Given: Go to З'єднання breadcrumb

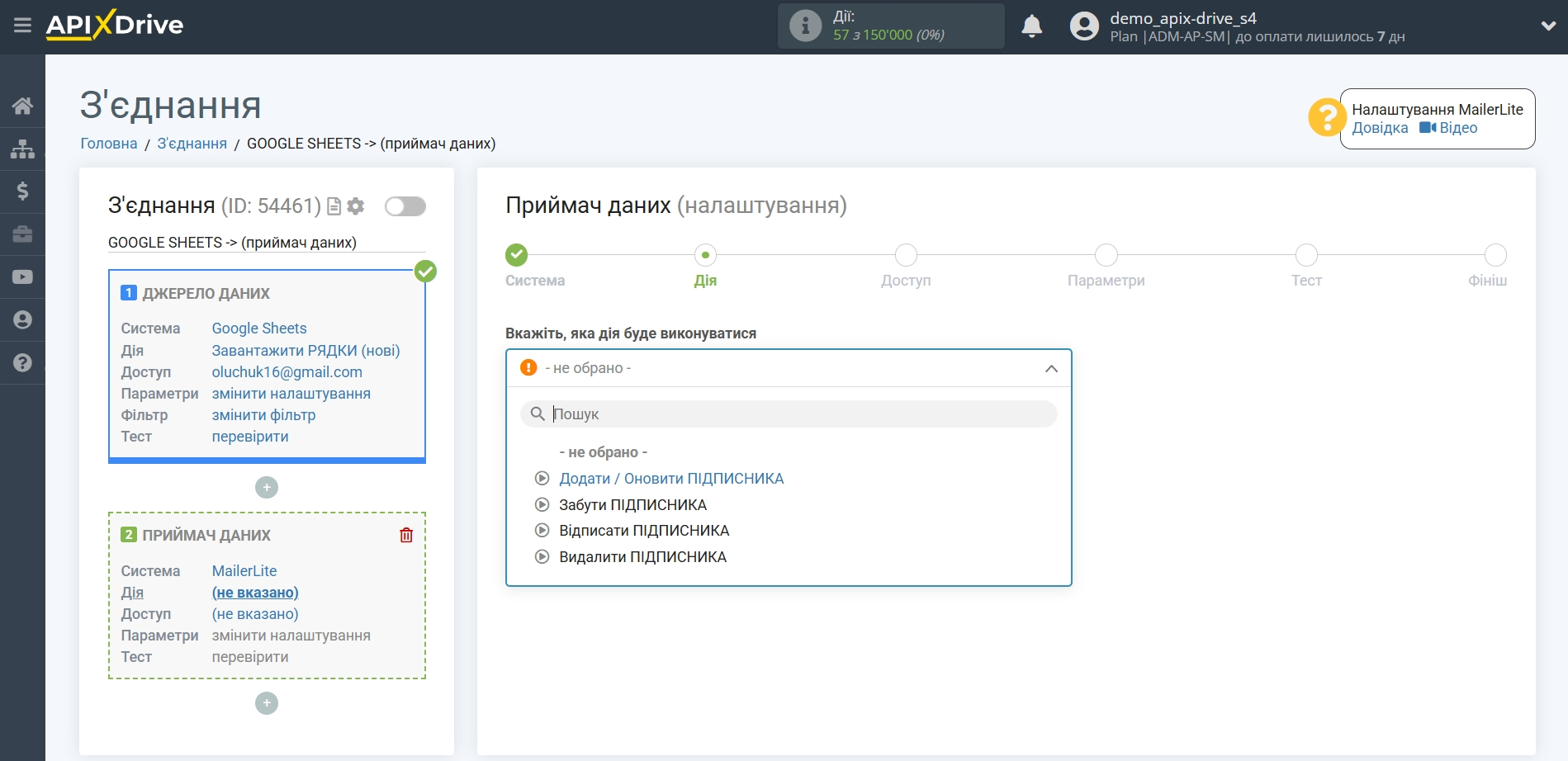Looking at the screenshot, I should (x=192, y=144).
